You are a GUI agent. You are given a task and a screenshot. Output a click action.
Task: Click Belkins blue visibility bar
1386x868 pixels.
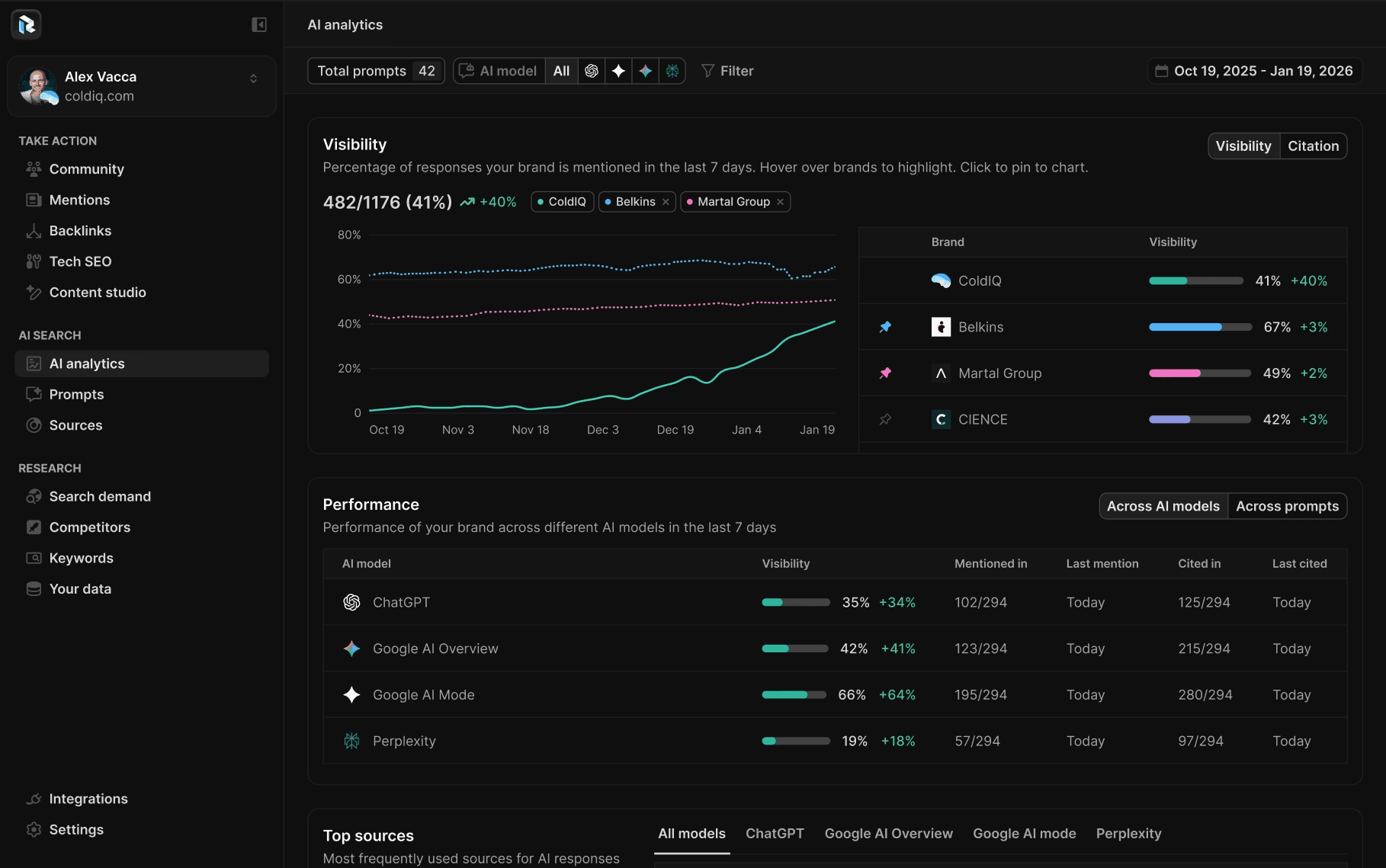[1200, 327]
